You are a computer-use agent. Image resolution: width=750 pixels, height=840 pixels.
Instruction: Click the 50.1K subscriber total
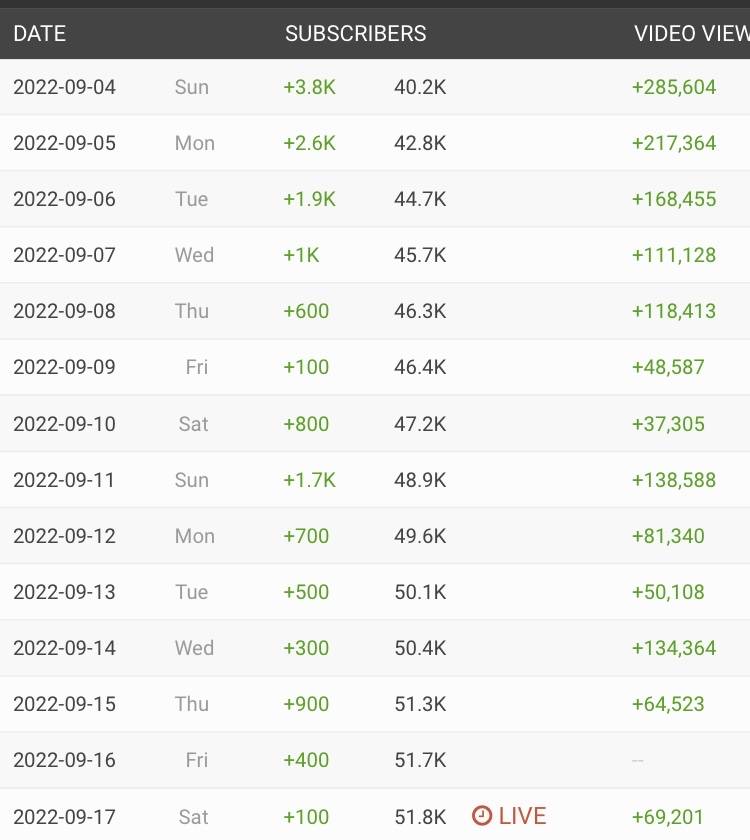tap(420, 592)
